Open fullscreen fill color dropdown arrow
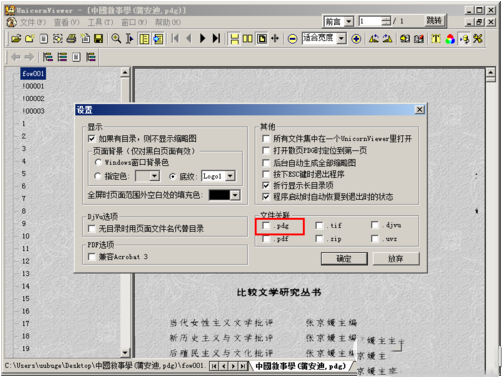The image size is (502, 378). click(x=235, y=195)
